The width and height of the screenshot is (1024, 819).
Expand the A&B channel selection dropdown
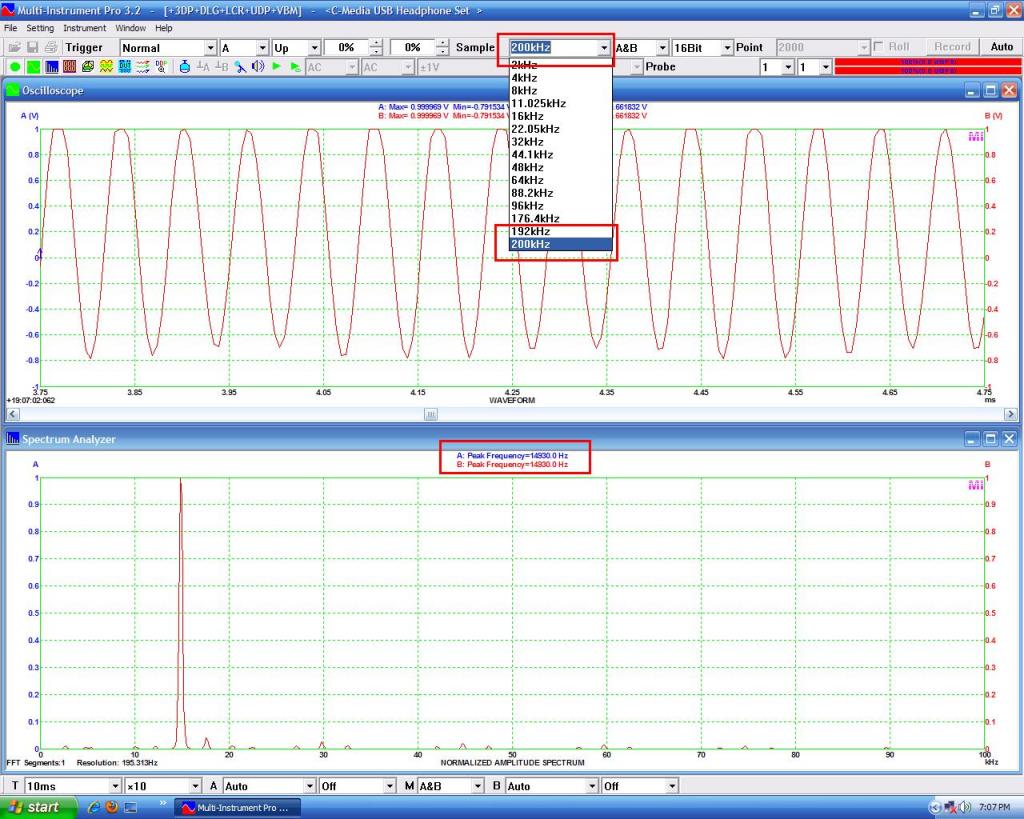point(662,48)
